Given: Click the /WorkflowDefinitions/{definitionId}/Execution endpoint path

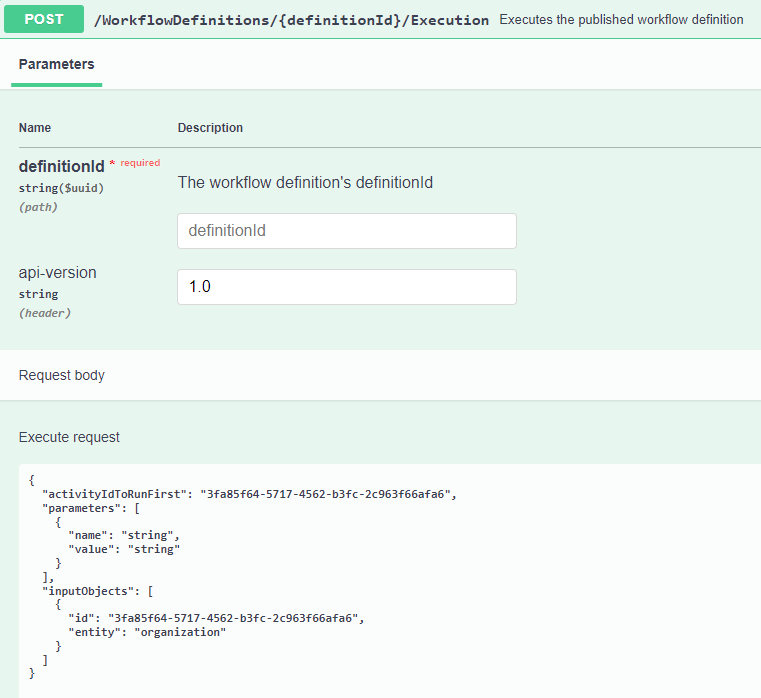Looking at the screenshot, I should point(291,20).
